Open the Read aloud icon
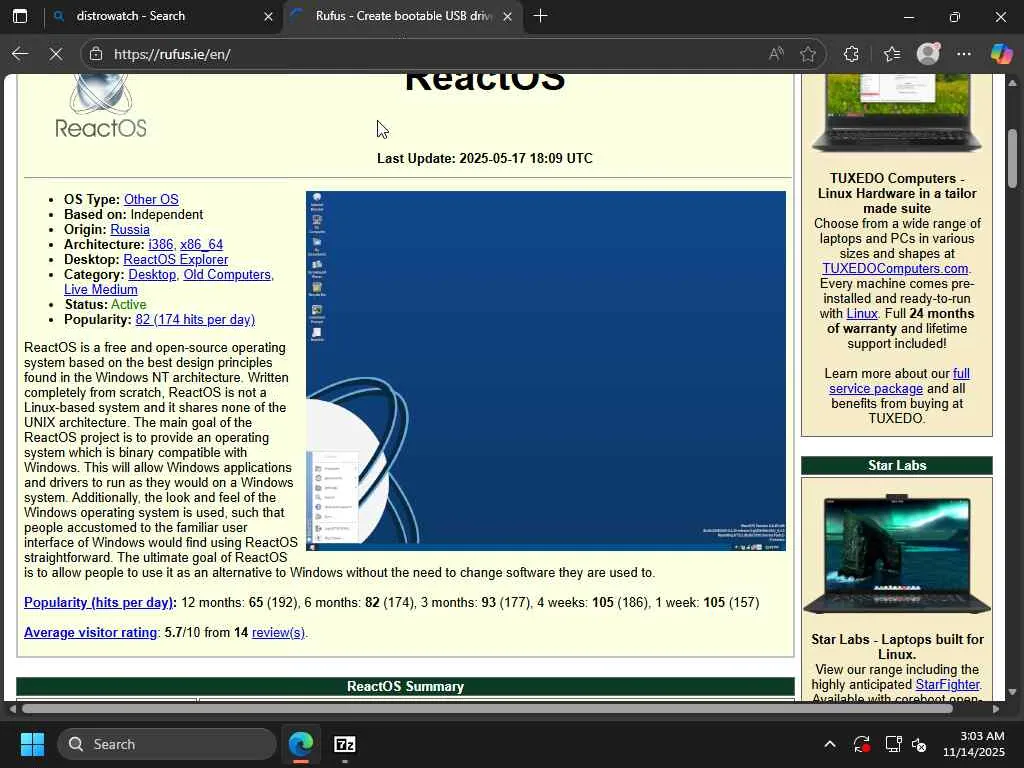 tap(776, 54)
